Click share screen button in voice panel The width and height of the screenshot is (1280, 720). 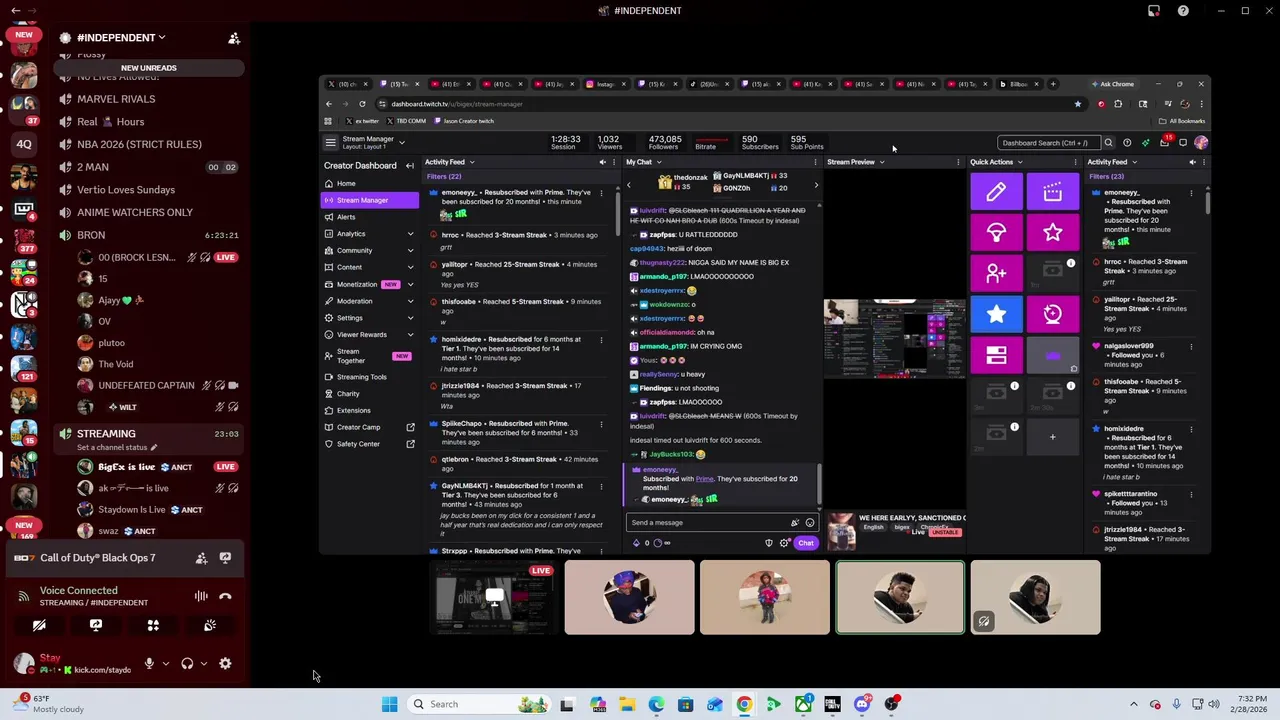pos(96,625)
